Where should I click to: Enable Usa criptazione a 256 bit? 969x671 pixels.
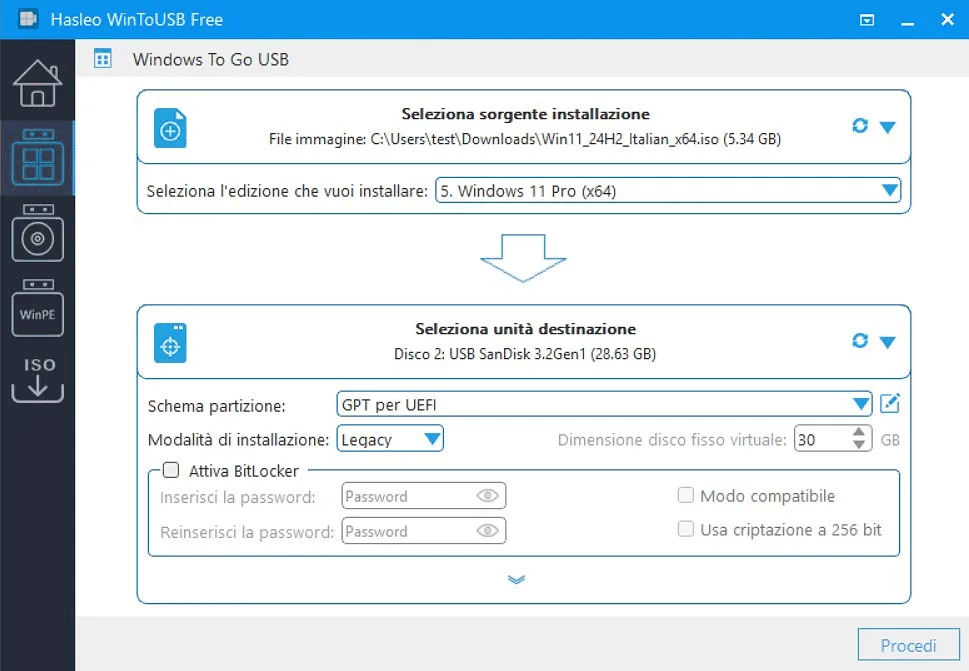(x=686, y=530)
